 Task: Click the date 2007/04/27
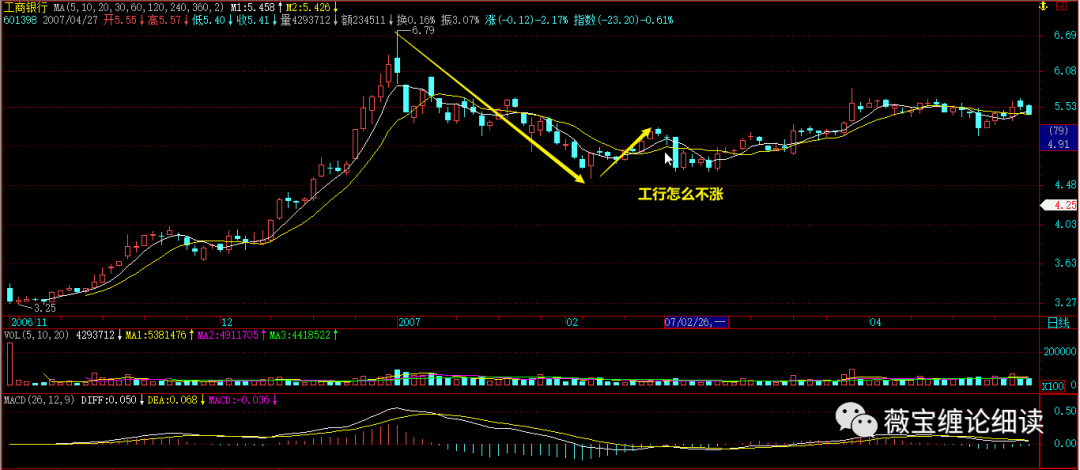click(x=71, y=21)
